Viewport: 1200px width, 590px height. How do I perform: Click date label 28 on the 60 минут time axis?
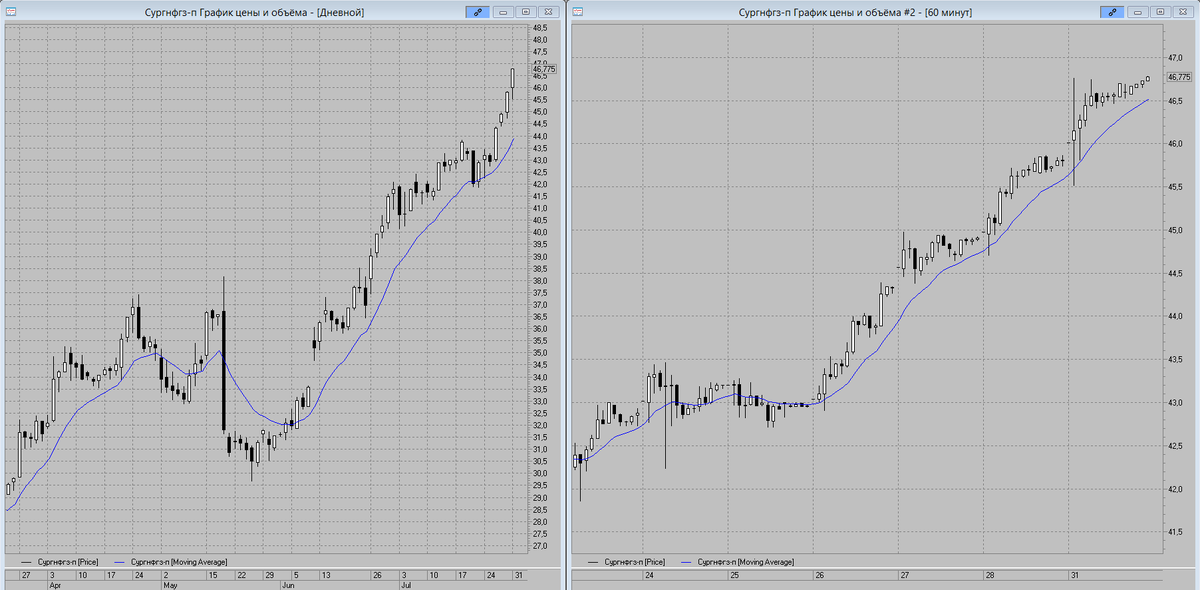[x=989, y=576]
